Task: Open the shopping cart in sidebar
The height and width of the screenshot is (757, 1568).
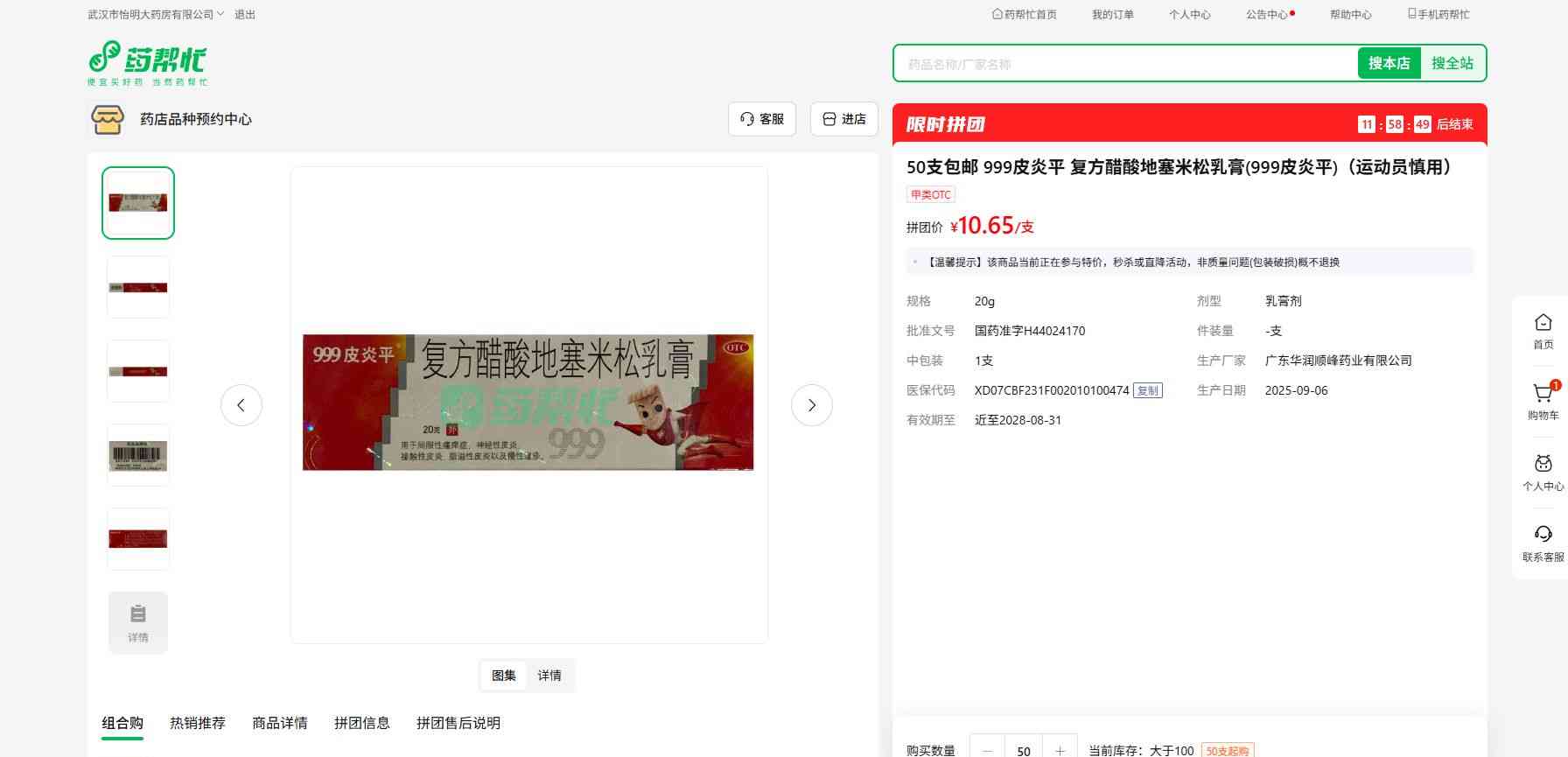Action: (x=1543, y=396)
